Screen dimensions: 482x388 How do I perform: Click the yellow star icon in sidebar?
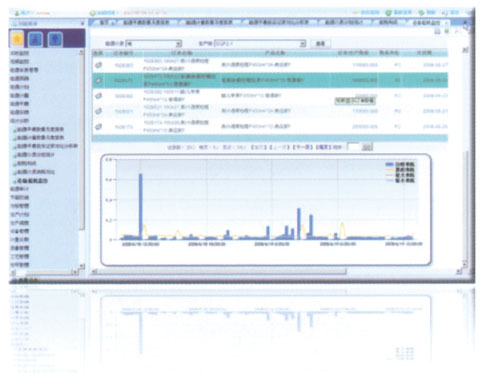(17, 39)
